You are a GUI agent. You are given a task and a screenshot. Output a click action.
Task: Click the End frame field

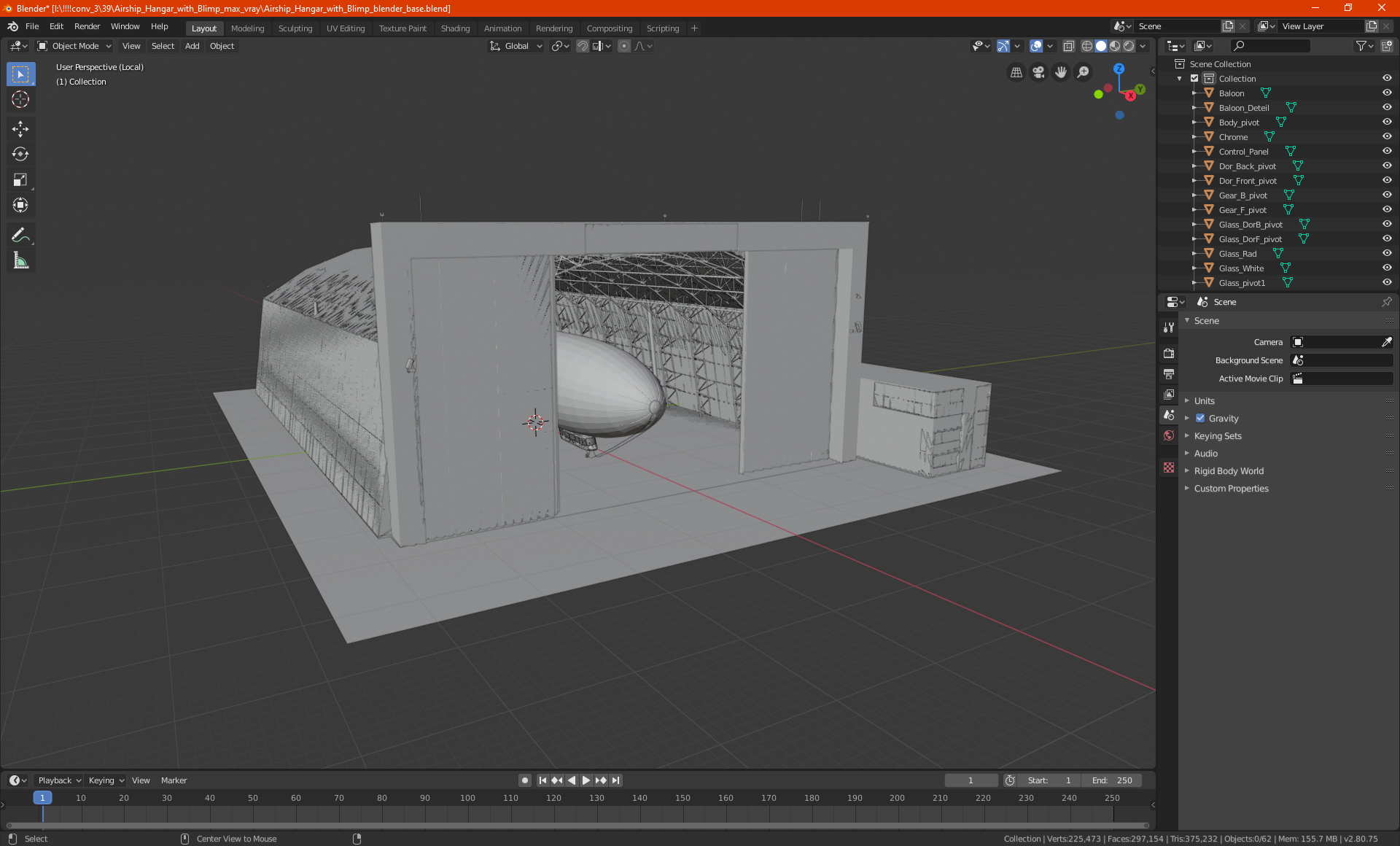1112,780
